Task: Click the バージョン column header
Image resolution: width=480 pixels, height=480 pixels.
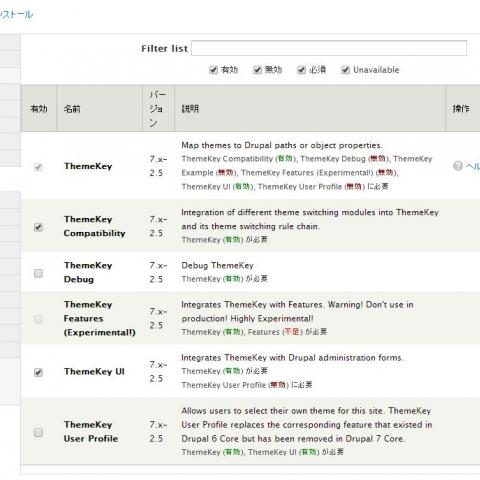Action: coord(158,109)
